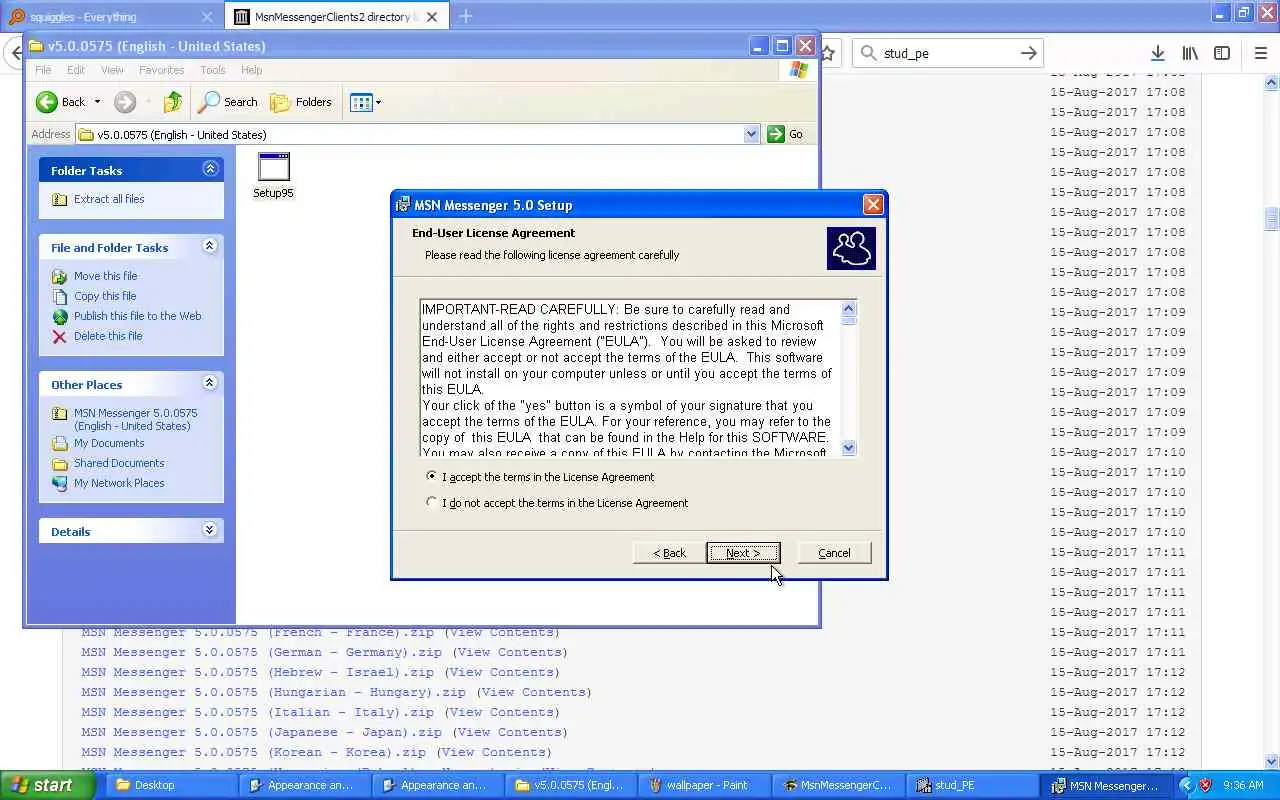The image size is (1280, 800).
Task: Open the Back history dropdown arrow
Action: (97, 102)
